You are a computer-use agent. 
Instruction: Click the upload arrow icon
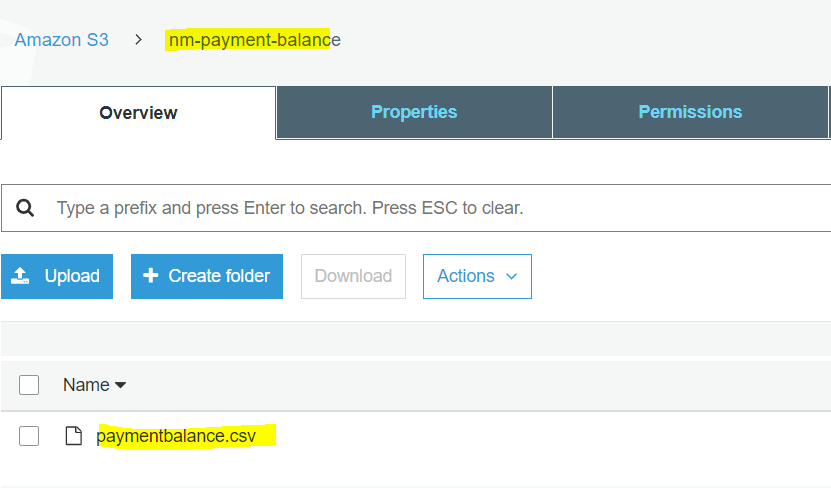point(20,276)
